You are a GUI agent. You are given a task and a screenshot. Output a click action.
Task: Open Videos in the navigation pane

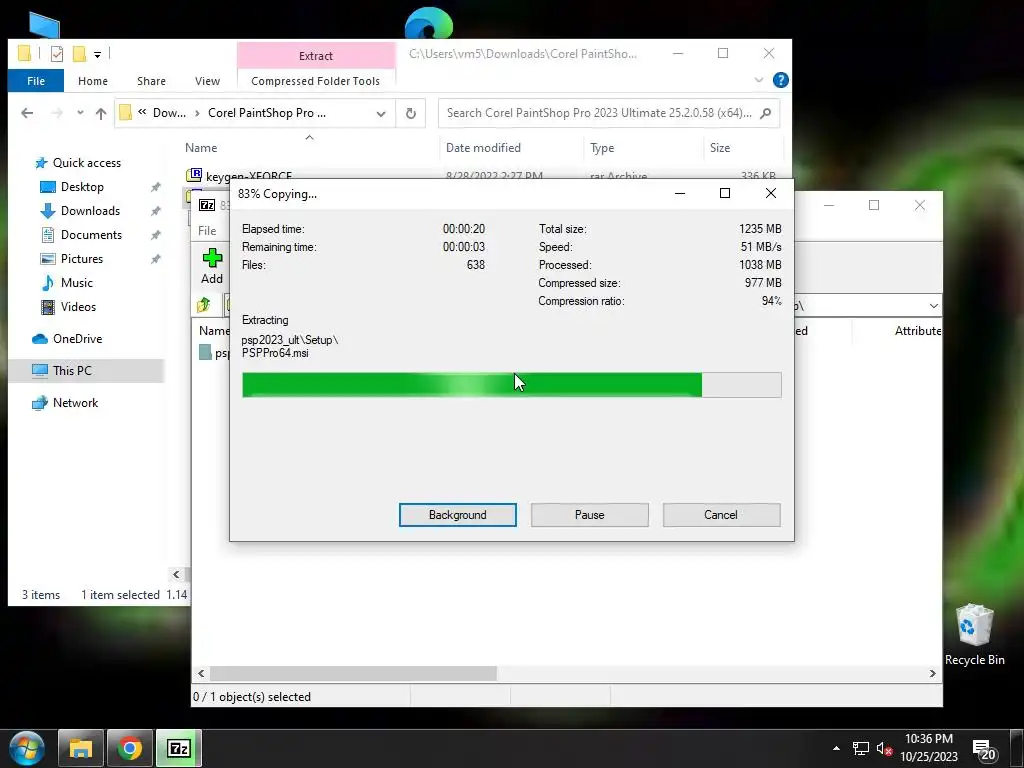[x=78, y=307]
